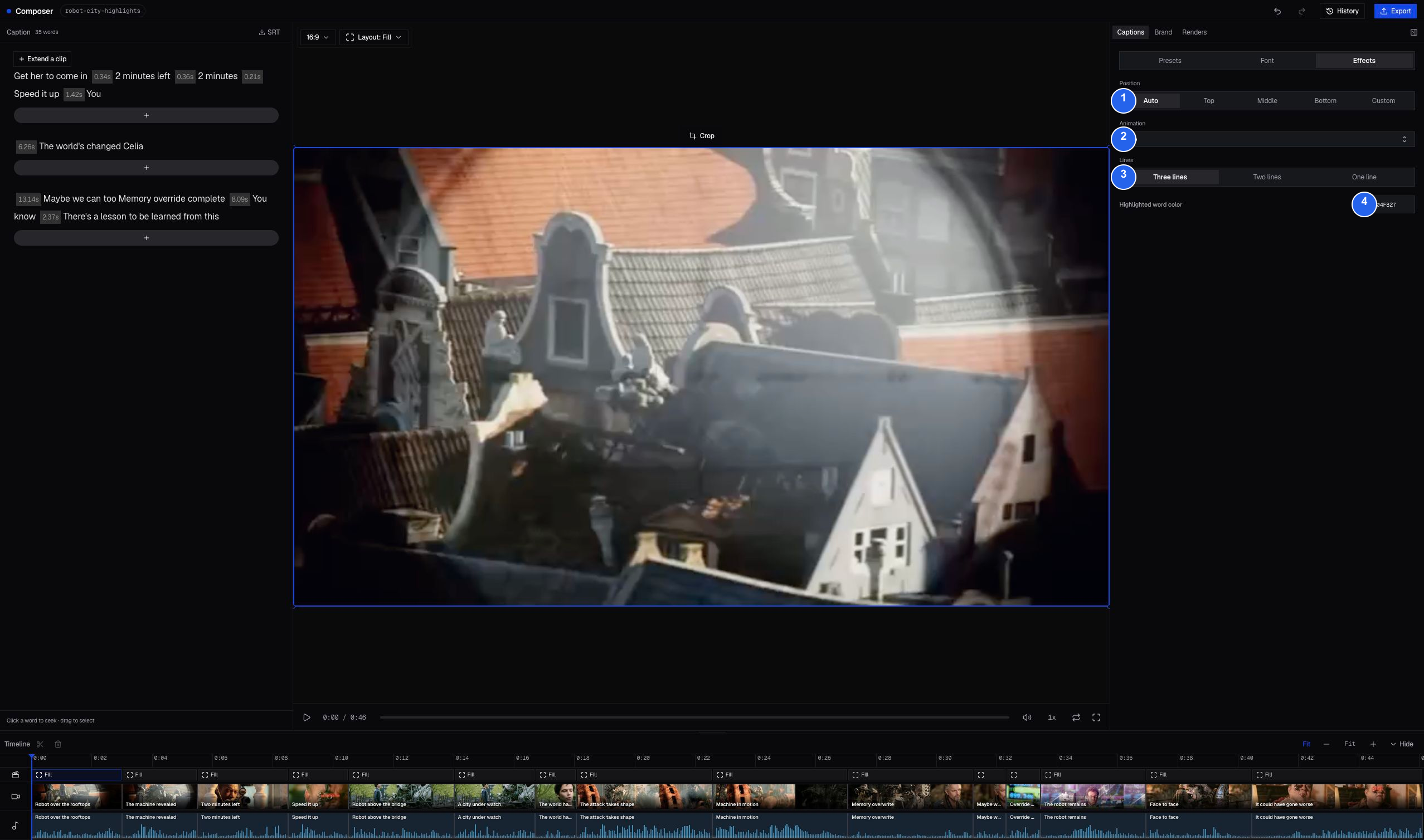
Task: Change the 1x playback speed
Action: tap(1052, 718)
